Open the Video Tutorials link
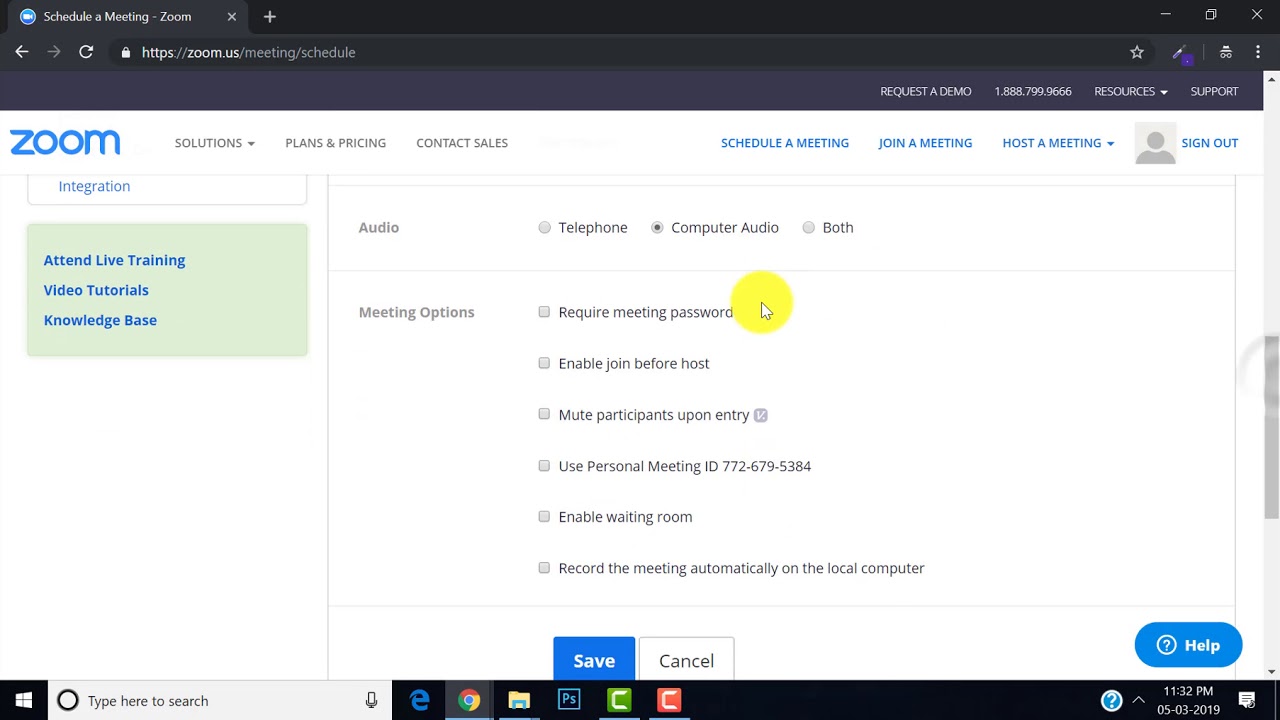The width and height of the screenshot is (1280, 720). [96, 290]
